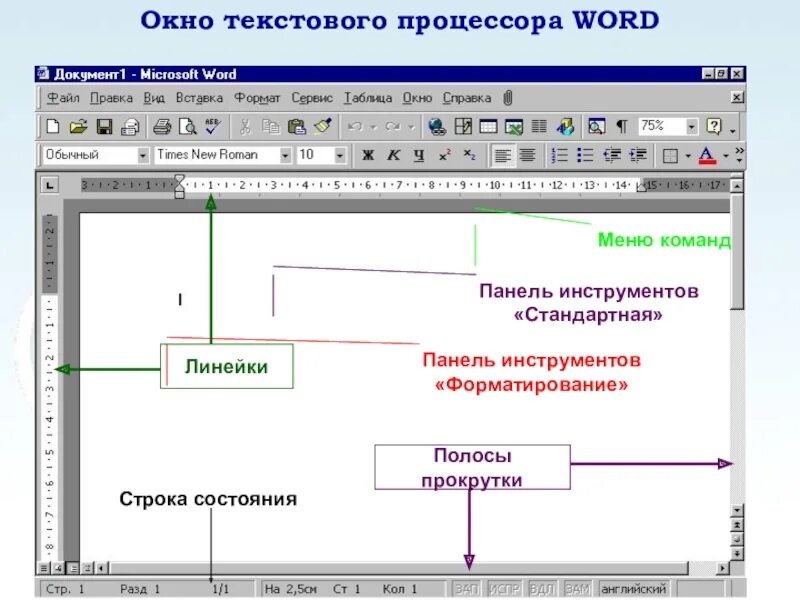Increase the paragraph indent
This screenshot has width=800, height=600.
[638, 155]
